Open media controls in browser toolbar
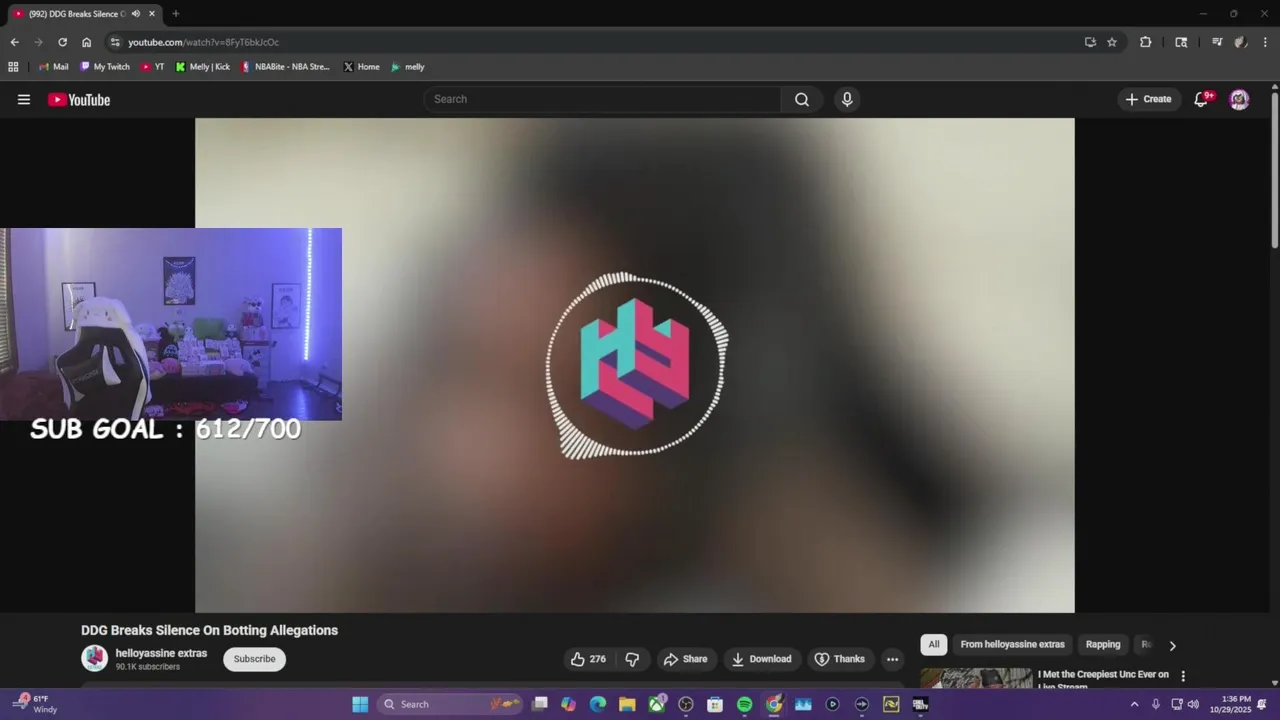This screenshot has width=1280, height=720. pyautogui.click(x=1217, y=42)
